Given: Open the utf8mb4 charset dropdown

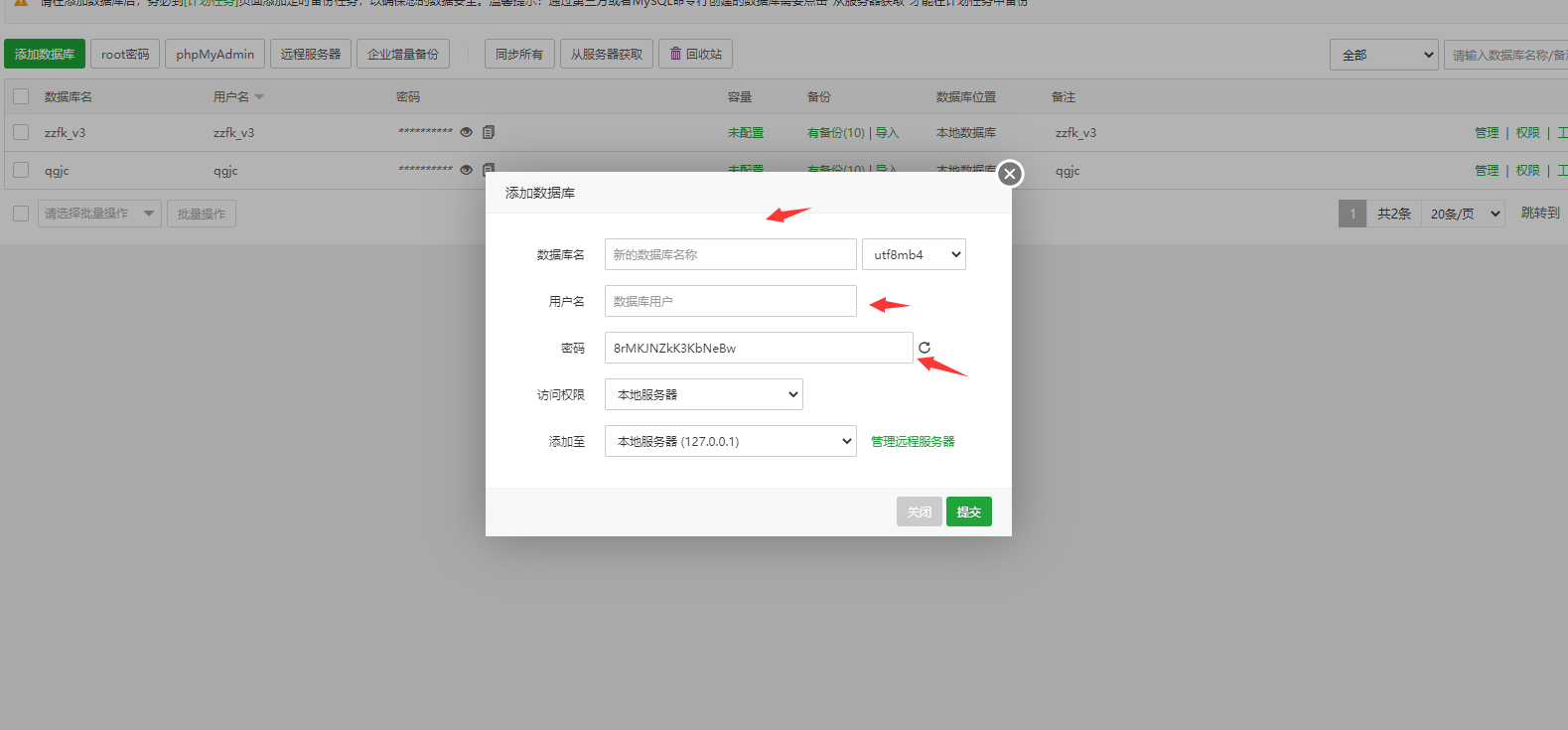Looking at the screenshot, I should [914, 254].
